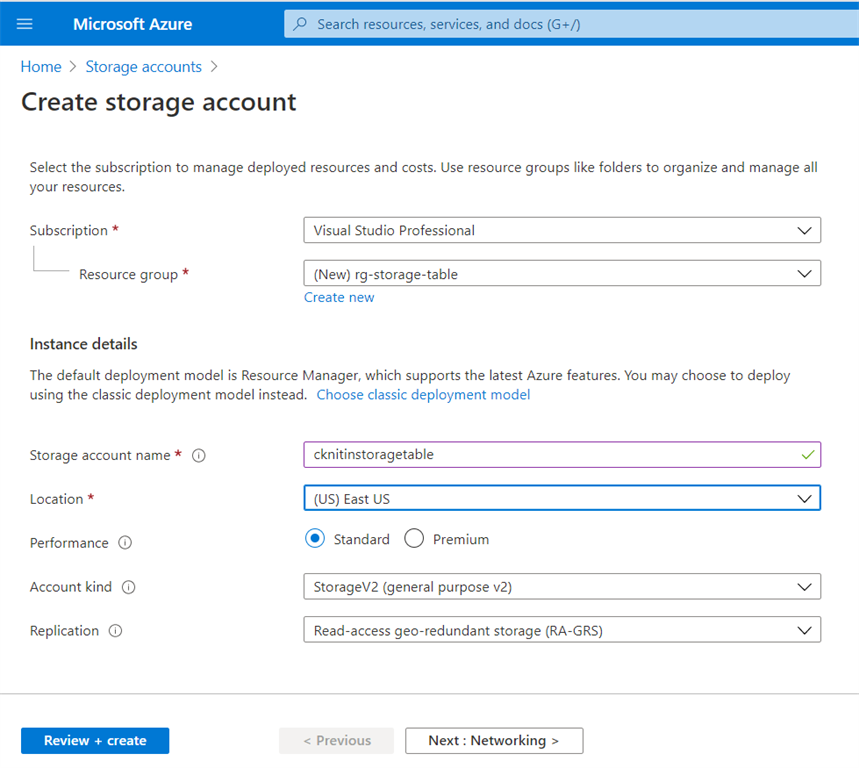Click Next : Networking
The height and width of the screenshot is (768, 859).
pos(493,740)
